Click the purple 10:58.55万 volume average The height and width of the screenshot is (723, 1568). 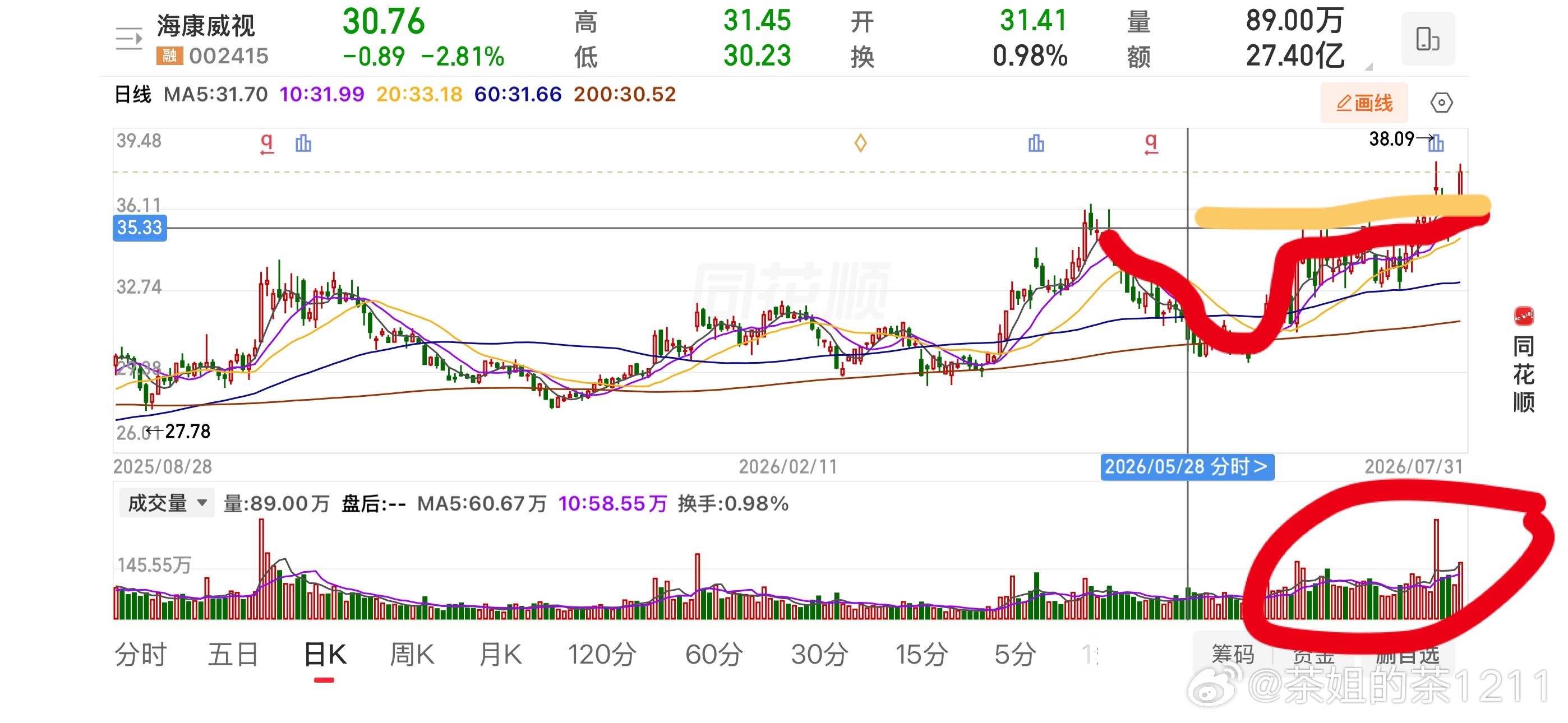coord(613,503)
